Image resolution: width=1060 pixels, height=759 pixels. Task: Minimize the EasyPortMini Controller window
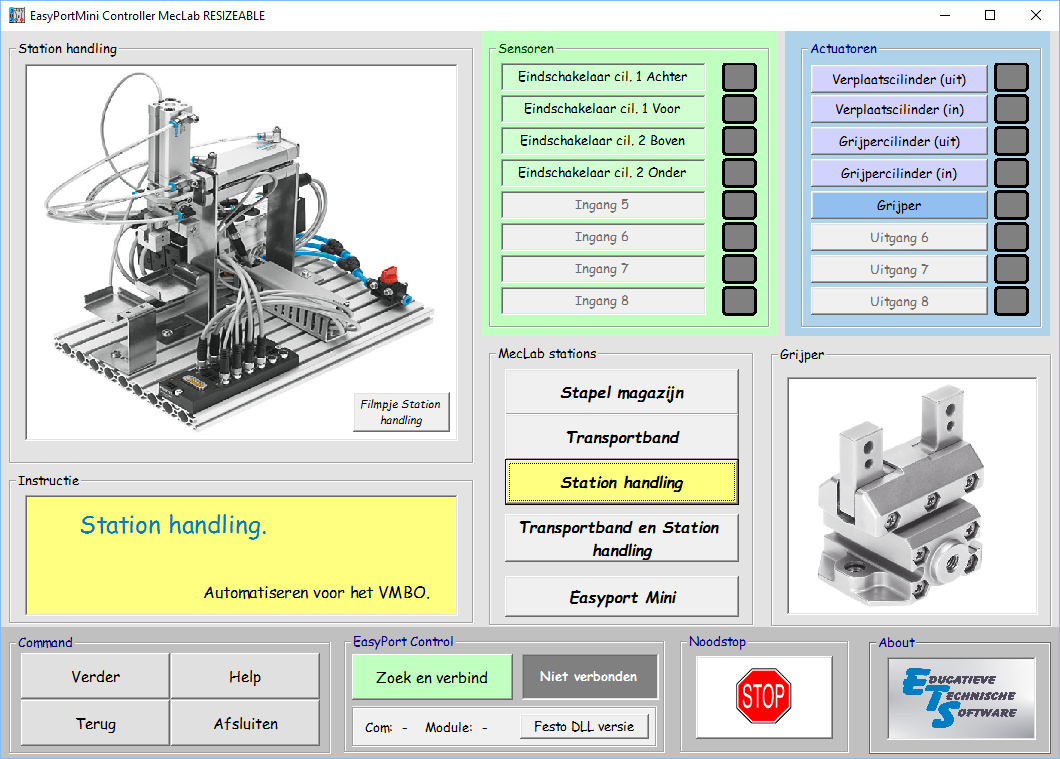(x=945, y=16)
